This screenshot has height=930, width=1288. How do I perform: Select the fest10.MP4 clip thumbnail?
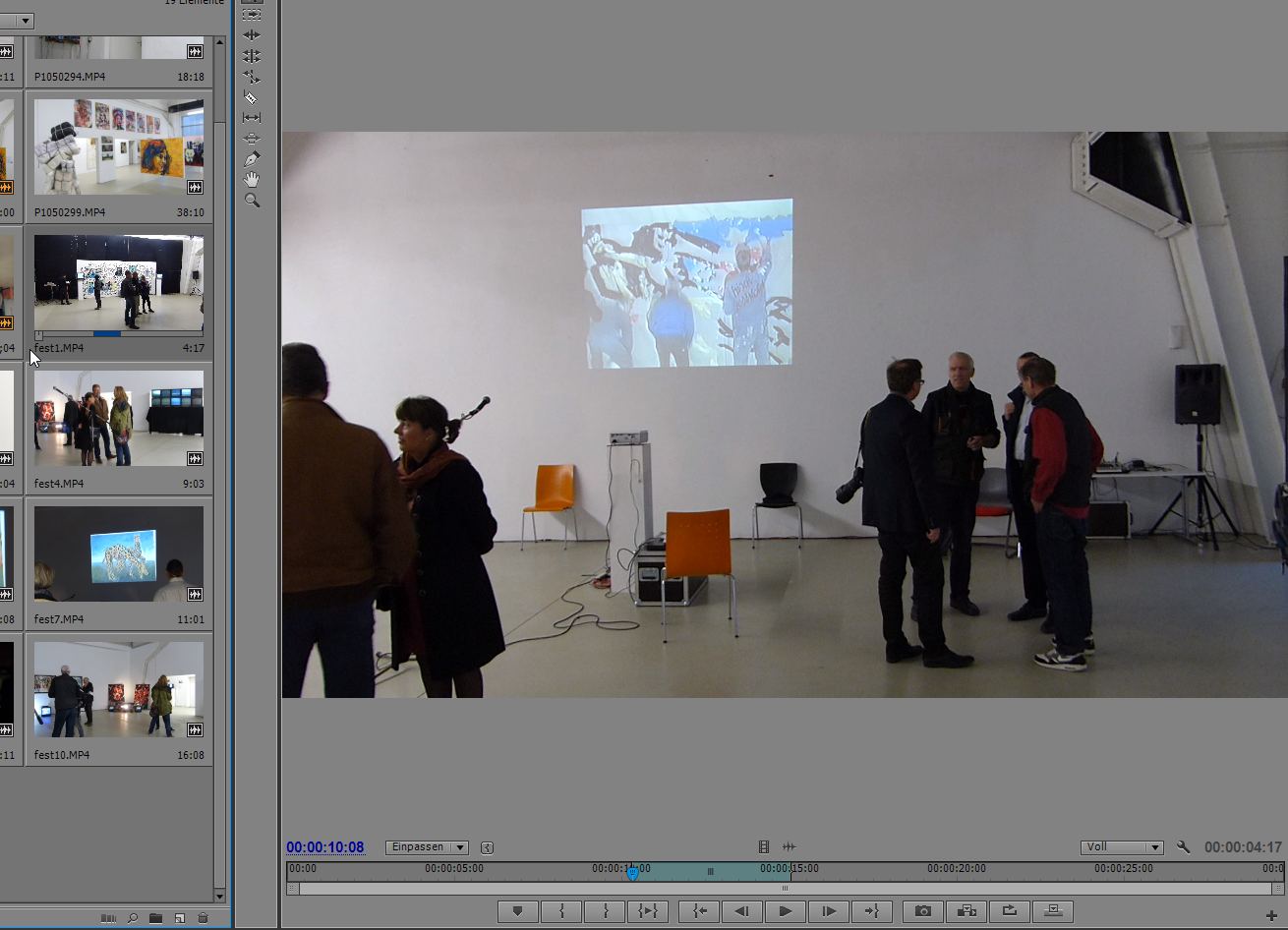(119, 689)
